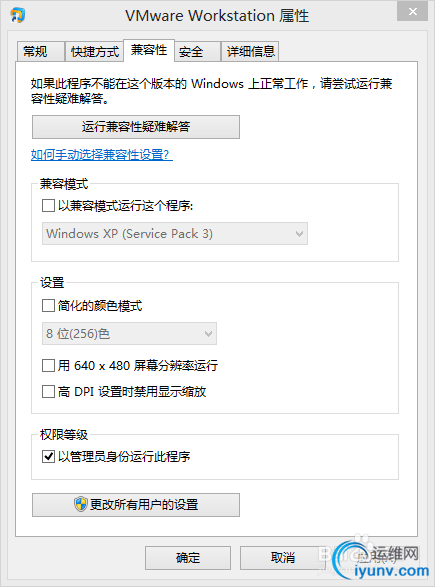Click the 取消 button
The height and width of the screenshot is (587, 435).
click(283, 558)
